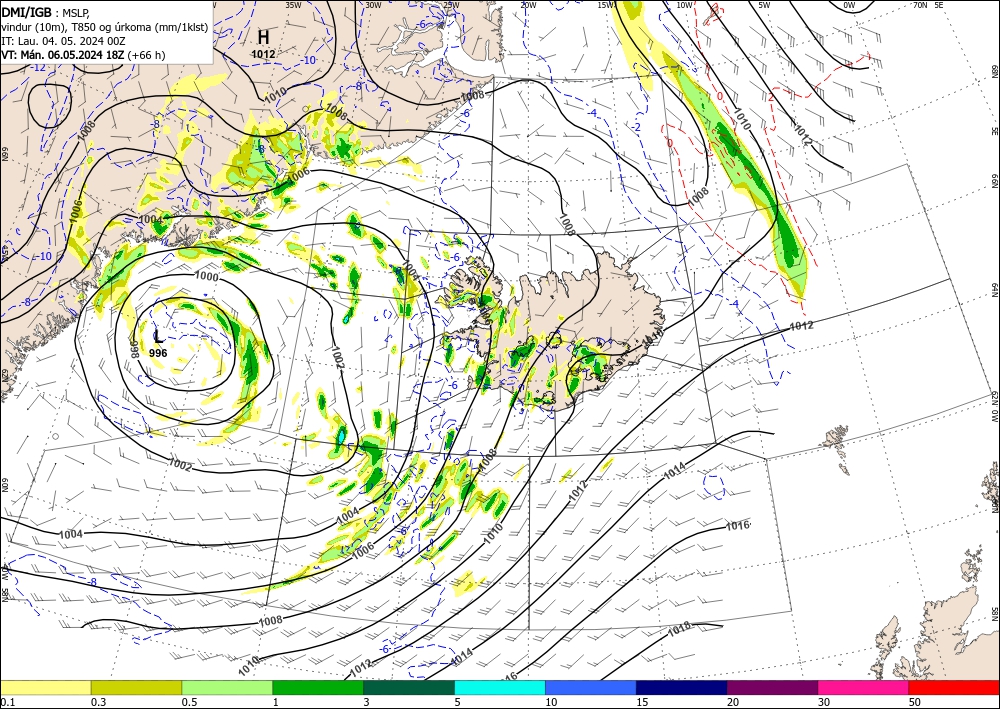The image size is (1000, 709).
Task: Click the 1018 isobar label
Action: (679, 631)
